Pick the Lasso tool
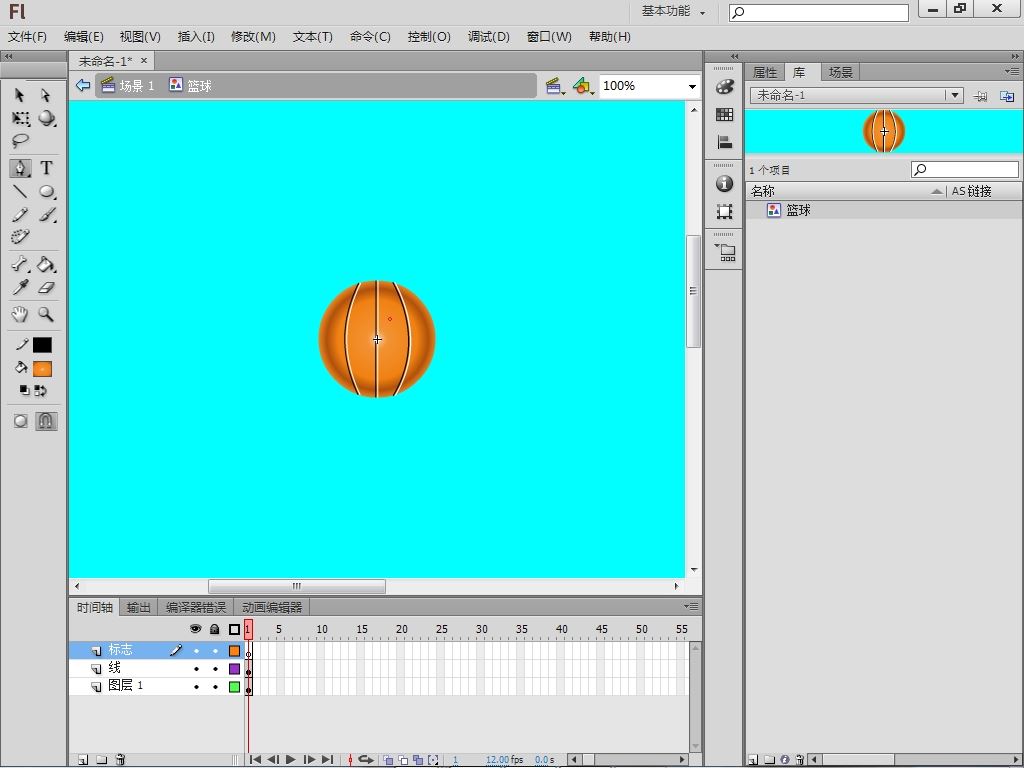This screenshot has height=768, width=1024. pos(20,142)
